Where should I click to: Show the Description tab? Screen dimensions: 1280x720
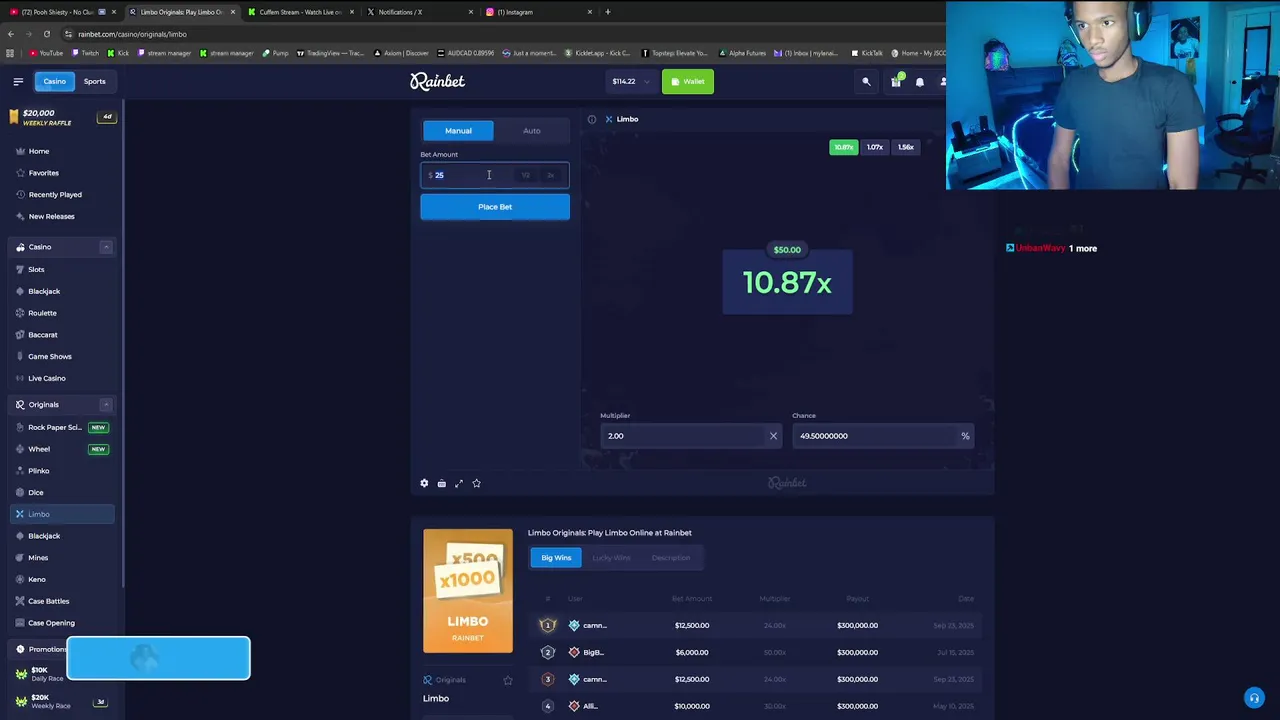coord(671,558)
